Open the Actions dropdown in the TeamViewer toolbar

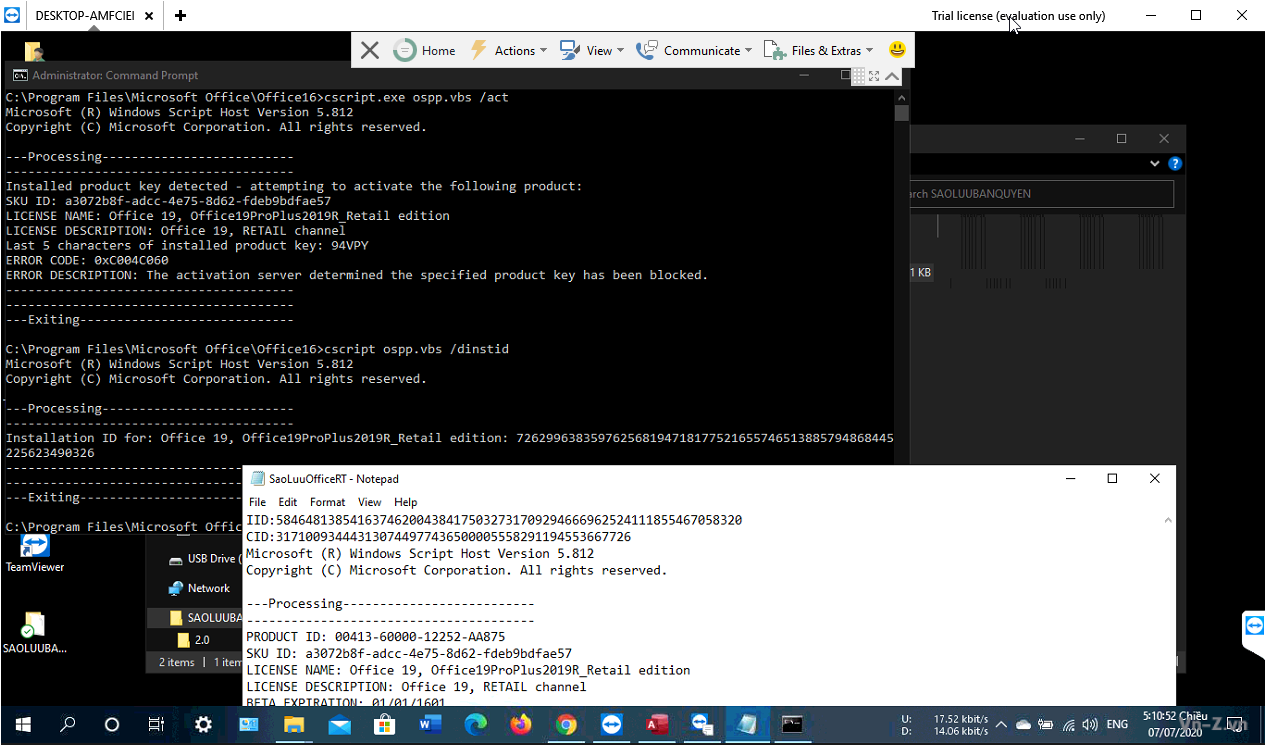click(x=508, y=50)
